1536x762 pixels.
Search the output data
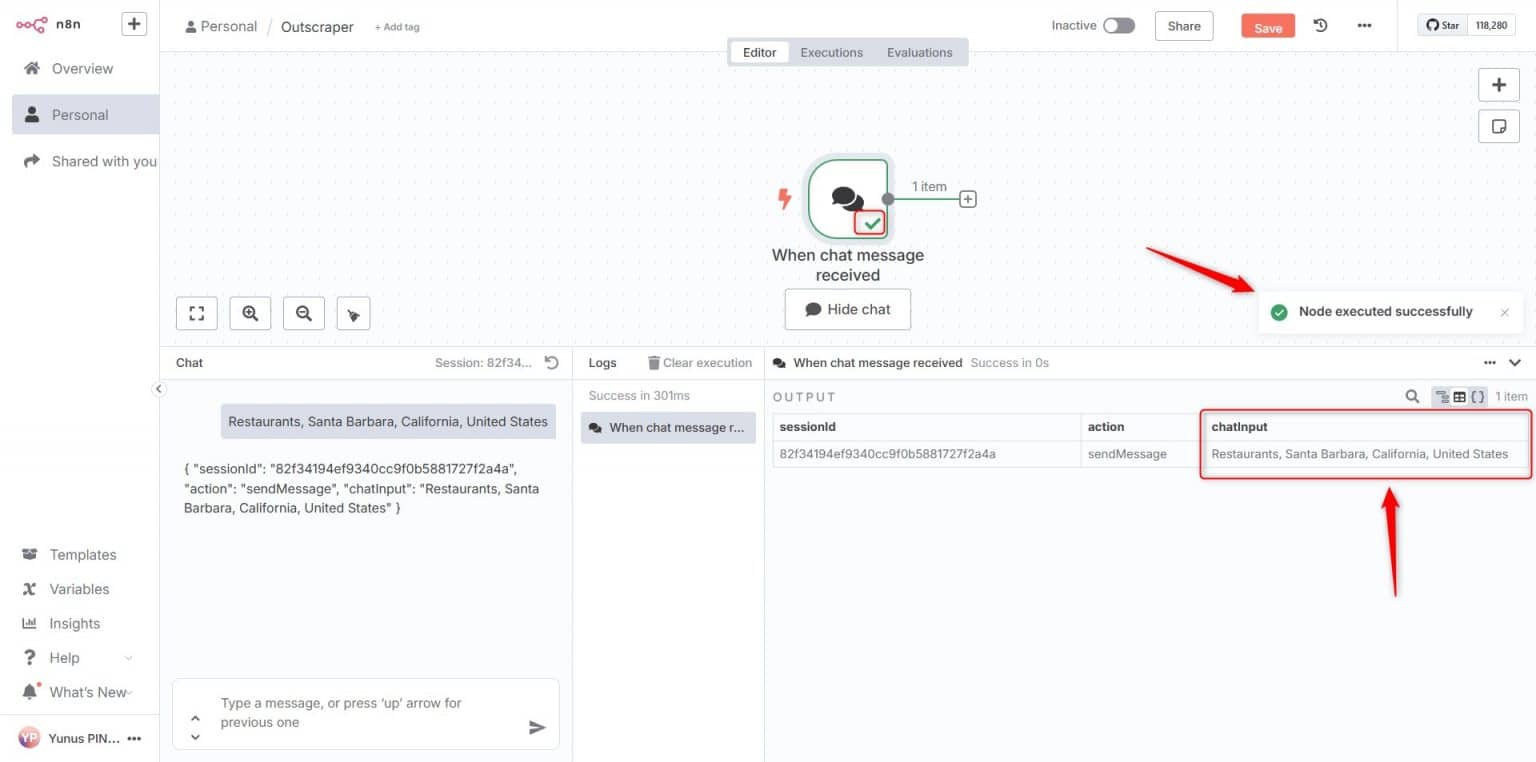[1412, 397]
